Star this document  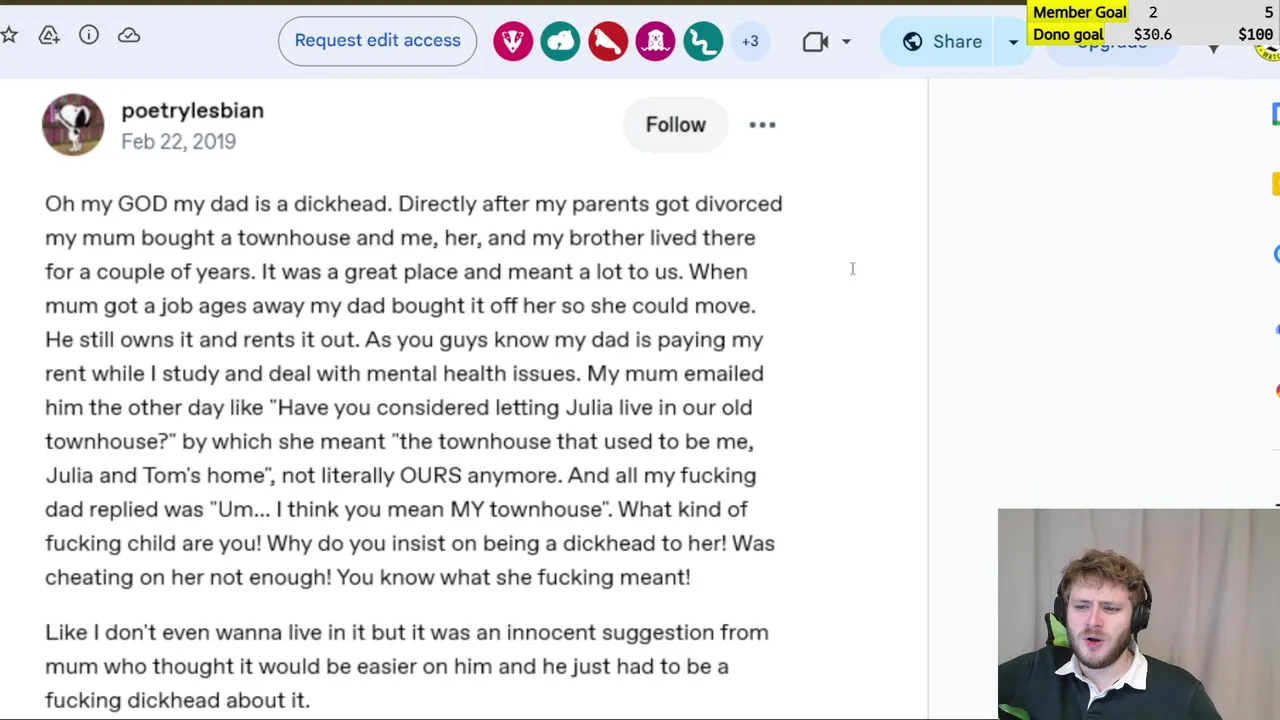[9, 36]
